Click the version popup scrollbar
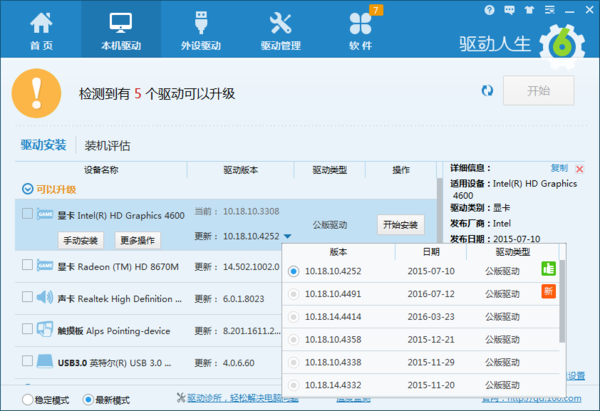Image resolution: width=600 pixels, height=411 pixels. click(562, 301)
